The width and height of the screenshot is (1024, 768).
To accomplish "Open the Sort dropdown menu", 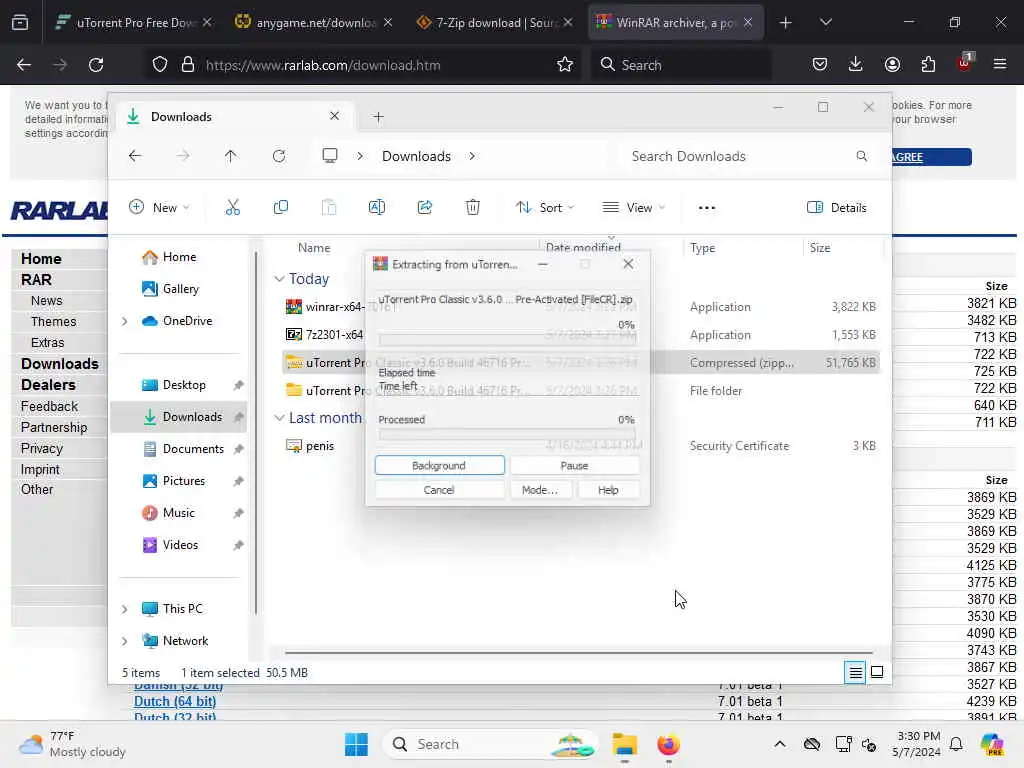I will coord(545,208).
